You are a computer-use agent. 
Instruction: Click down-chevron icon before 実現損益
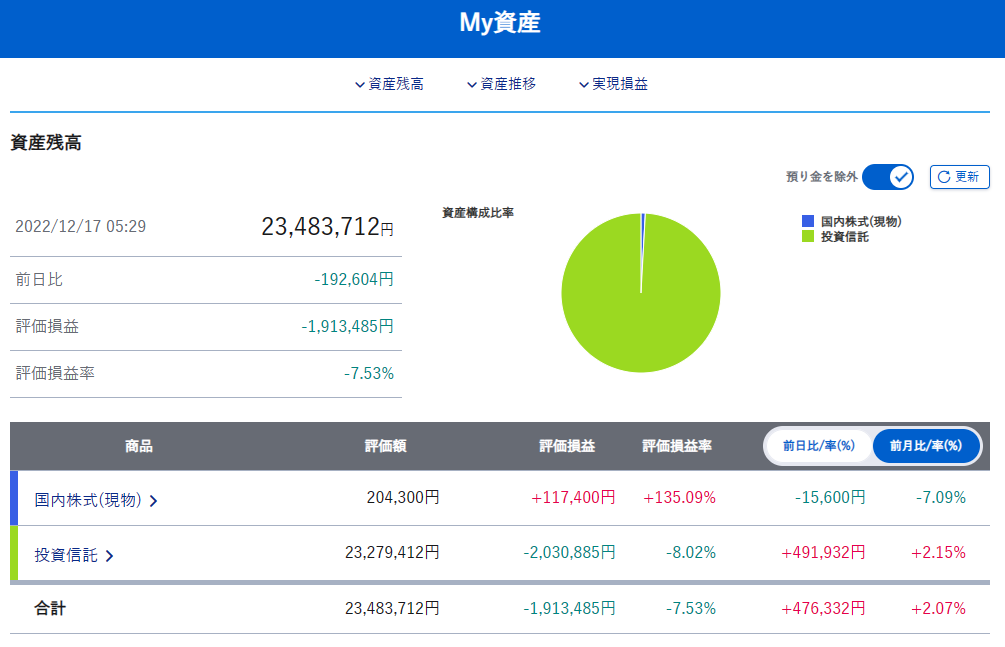point(584,85)
